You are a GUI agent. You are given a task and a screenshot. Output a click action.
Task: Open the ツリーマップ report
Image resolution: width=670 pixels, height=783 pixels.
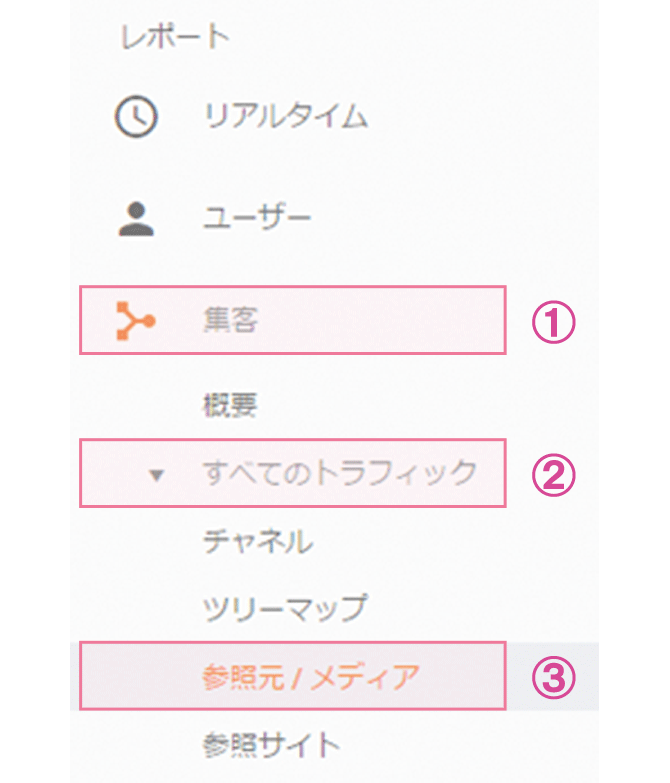pyautogui.click(x=285, y=608)
